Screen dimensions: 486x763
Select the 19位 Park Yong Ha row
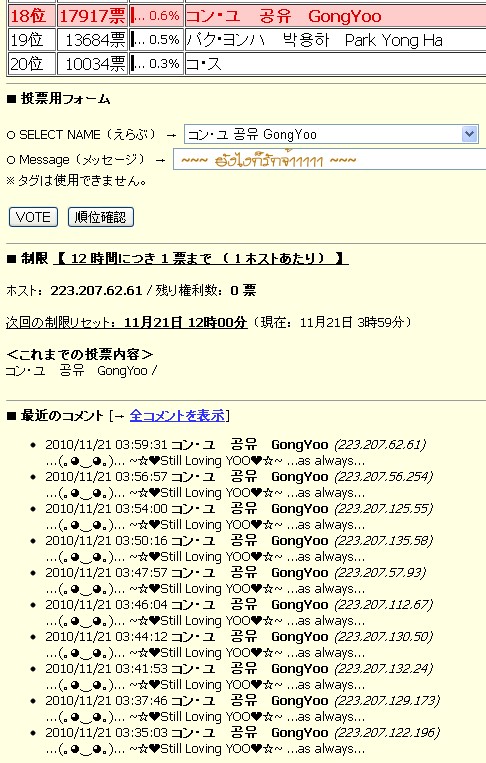pos(247,40)
